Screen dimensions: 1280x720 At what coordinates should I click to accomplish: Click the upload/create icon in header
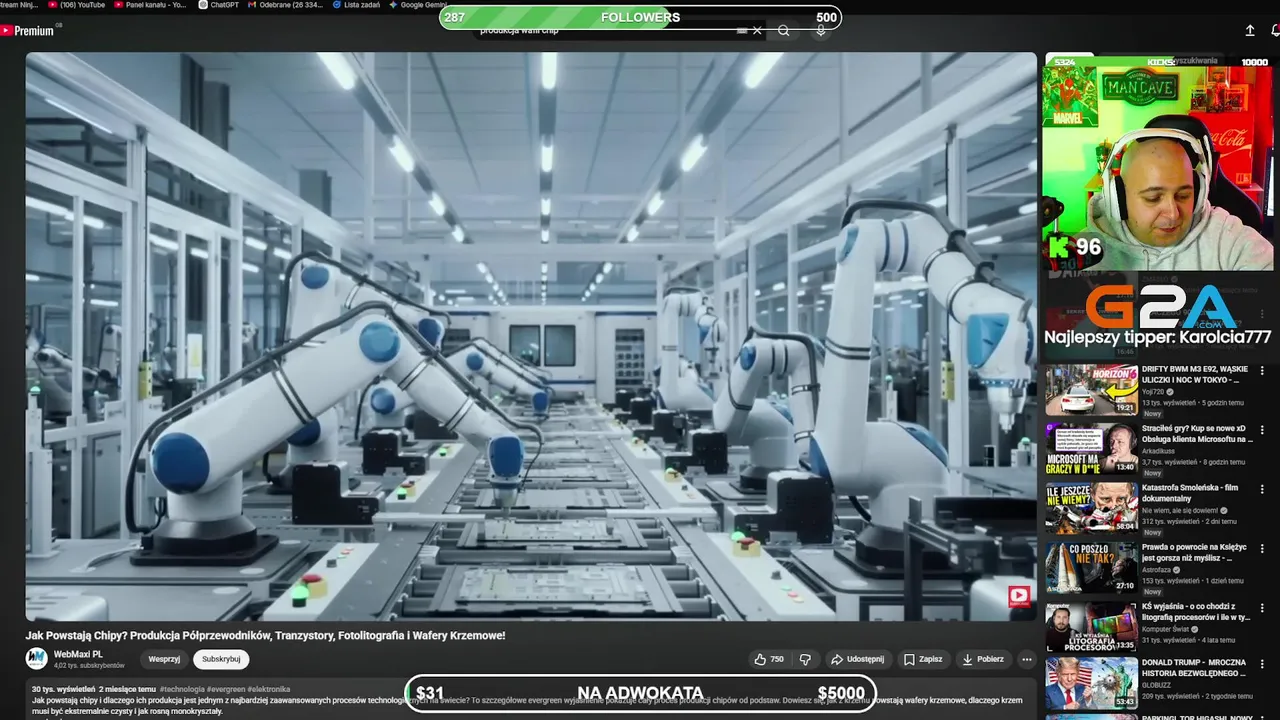click(1250, 31)
